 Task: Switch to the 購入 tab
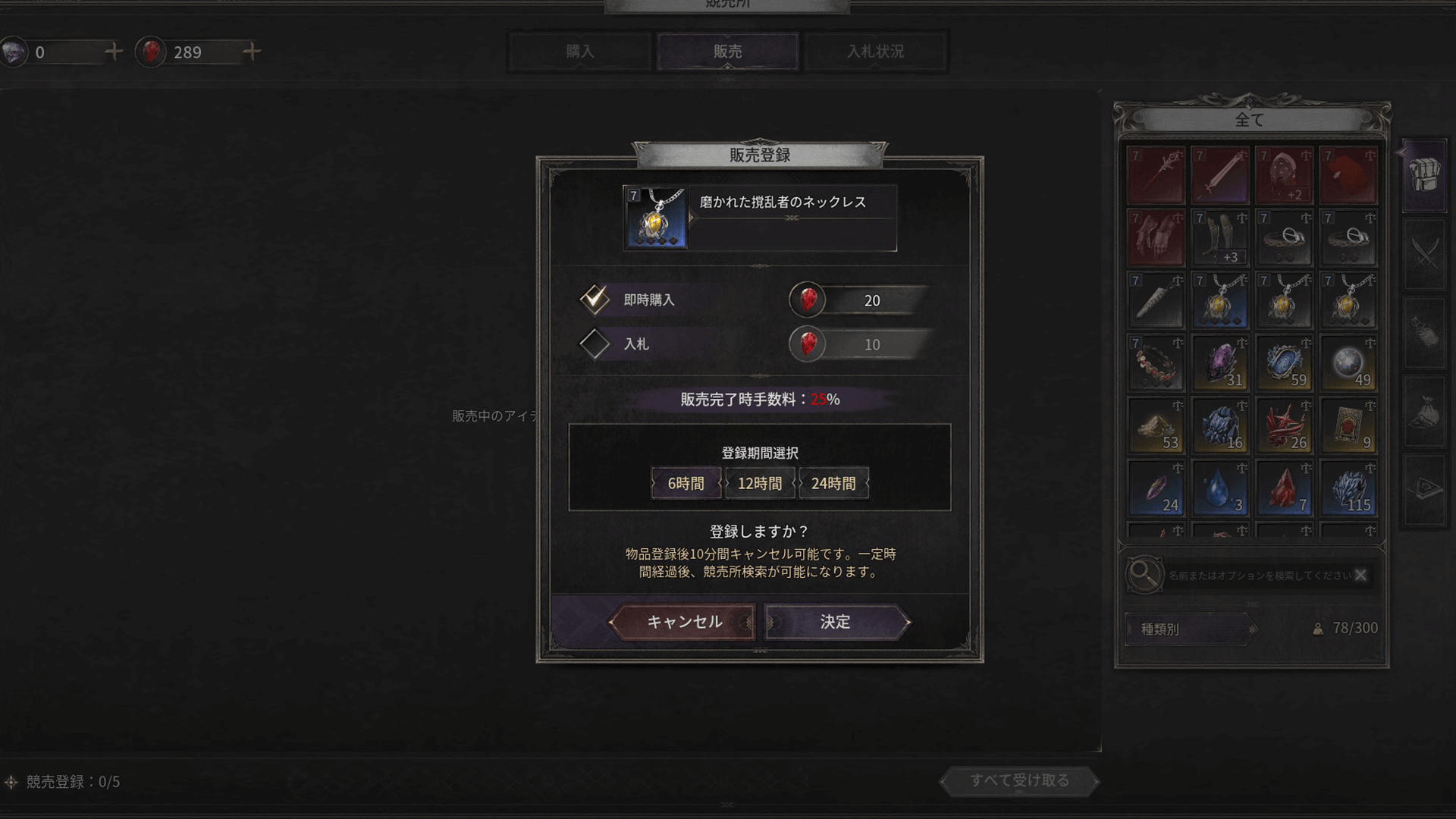pos(579,52)
